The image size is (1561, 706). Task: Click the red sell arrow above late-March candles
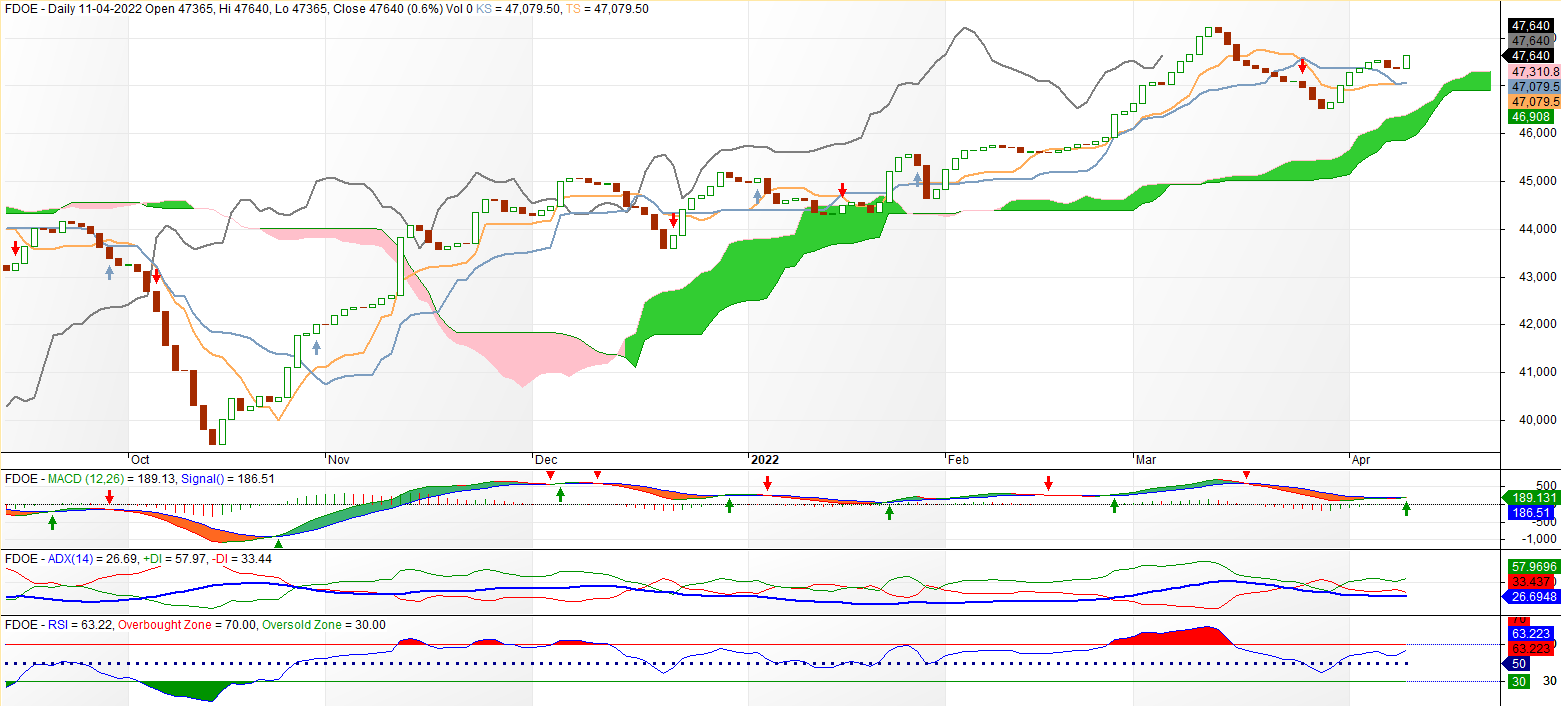click(1302, 66)
